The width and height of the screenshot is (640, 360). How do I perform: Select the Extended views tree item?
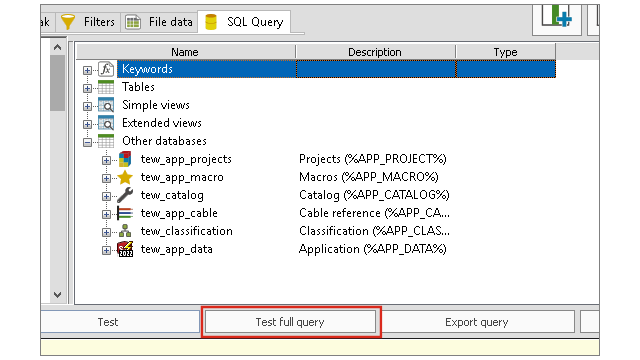(x=162, y=123)
